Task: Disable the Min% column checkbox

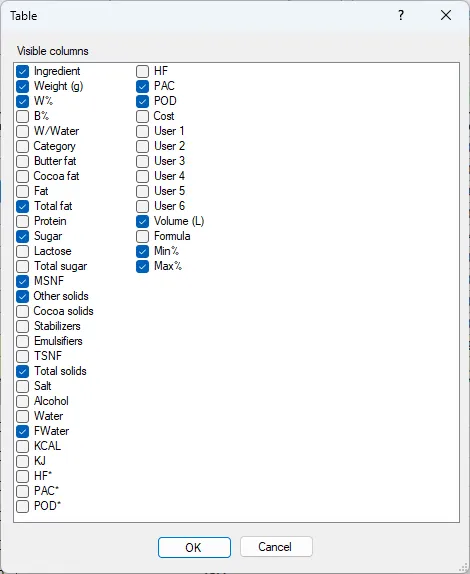Action: pos(142,251)
